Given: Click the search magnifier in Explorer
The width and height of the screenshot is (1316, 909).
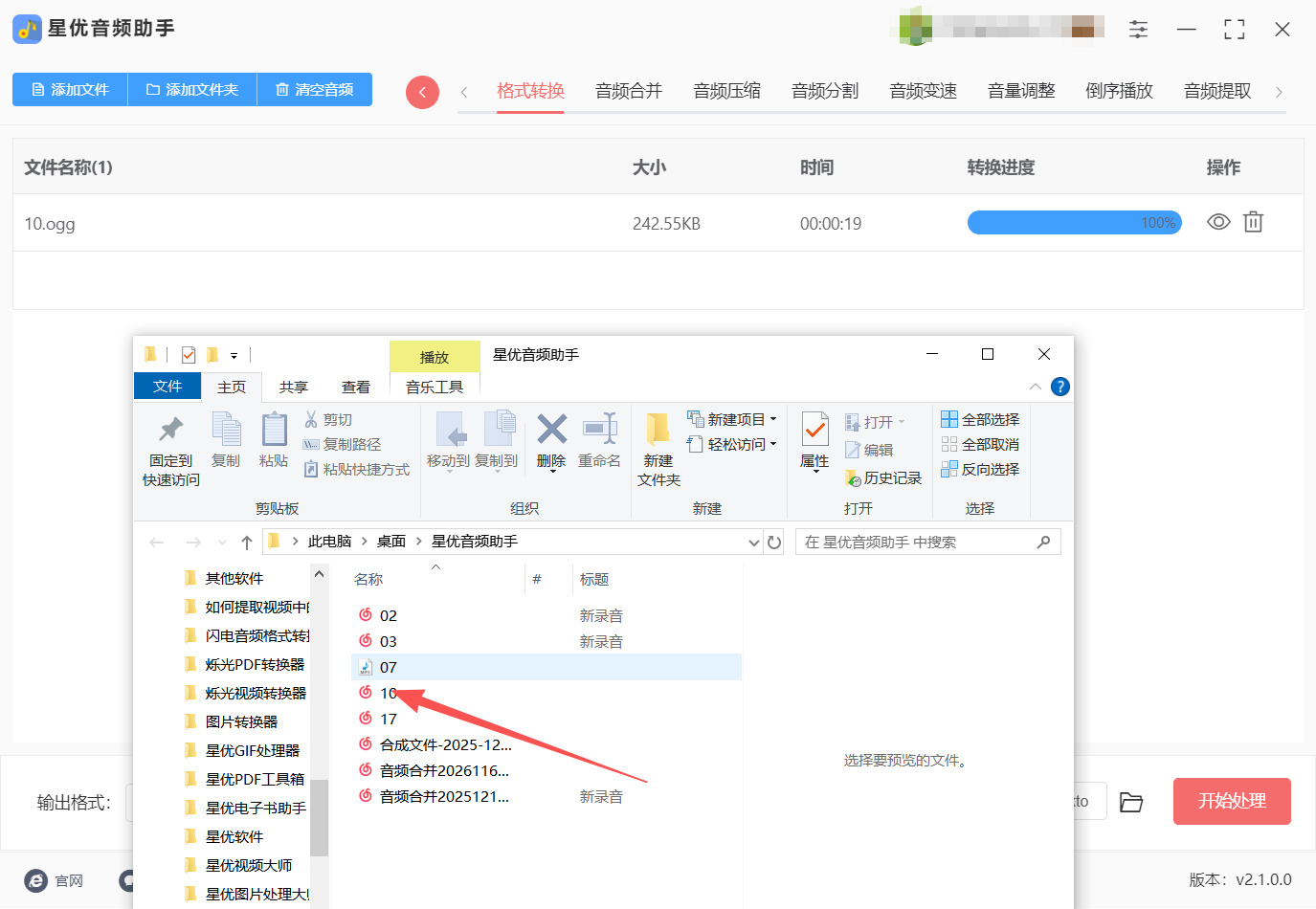Looking at the screenshot, I should point(1043,543).
